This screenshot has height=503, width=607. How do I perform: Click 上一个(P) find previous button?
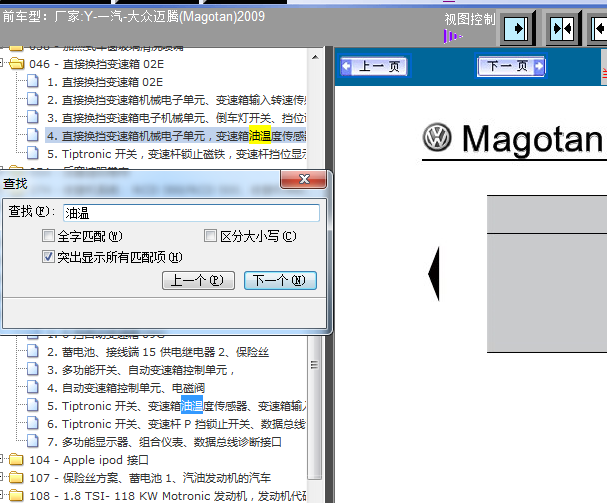[198, 280]
